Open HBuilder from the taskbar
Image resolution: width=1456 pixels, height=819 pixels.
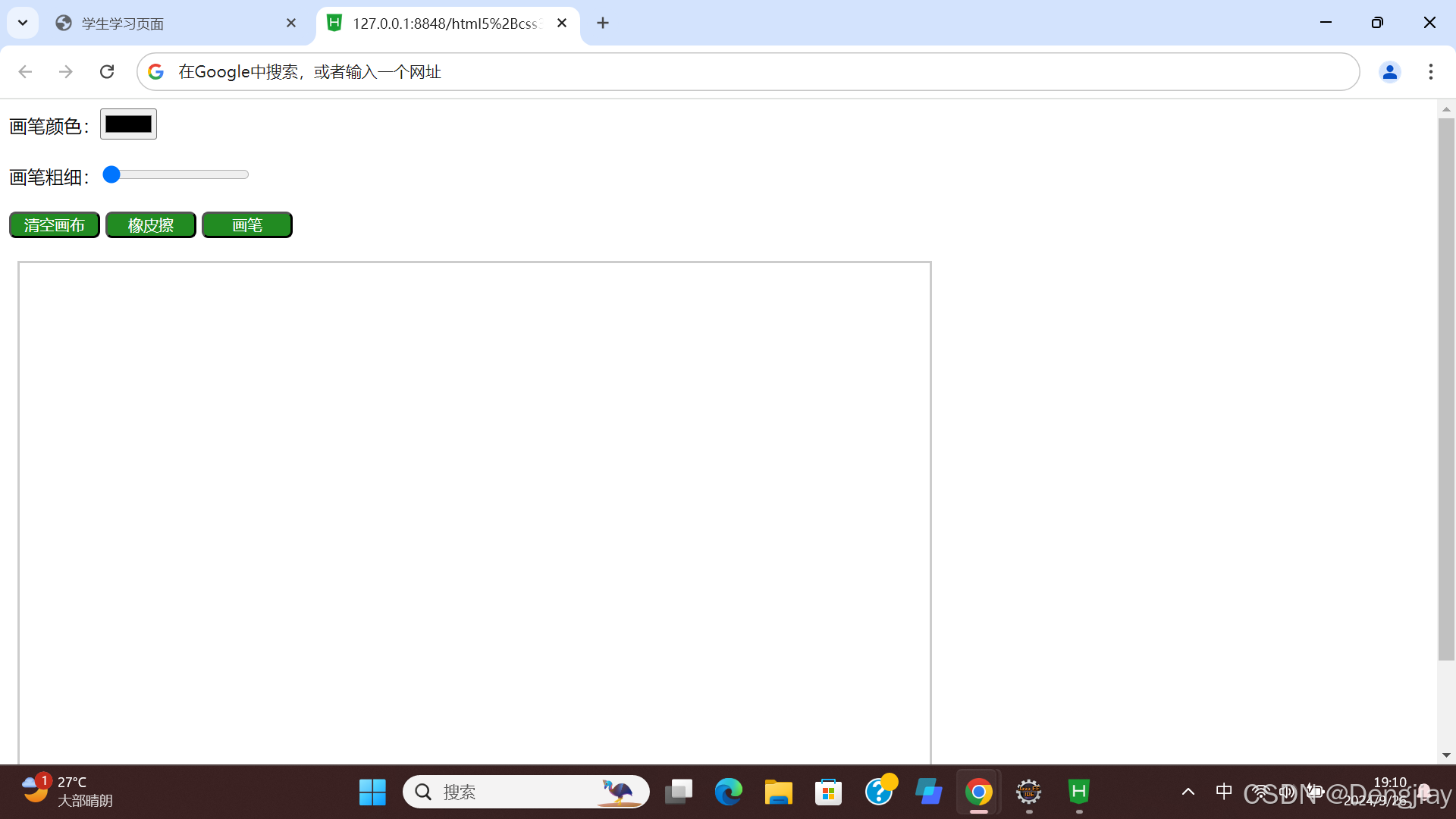point(1078,792)
